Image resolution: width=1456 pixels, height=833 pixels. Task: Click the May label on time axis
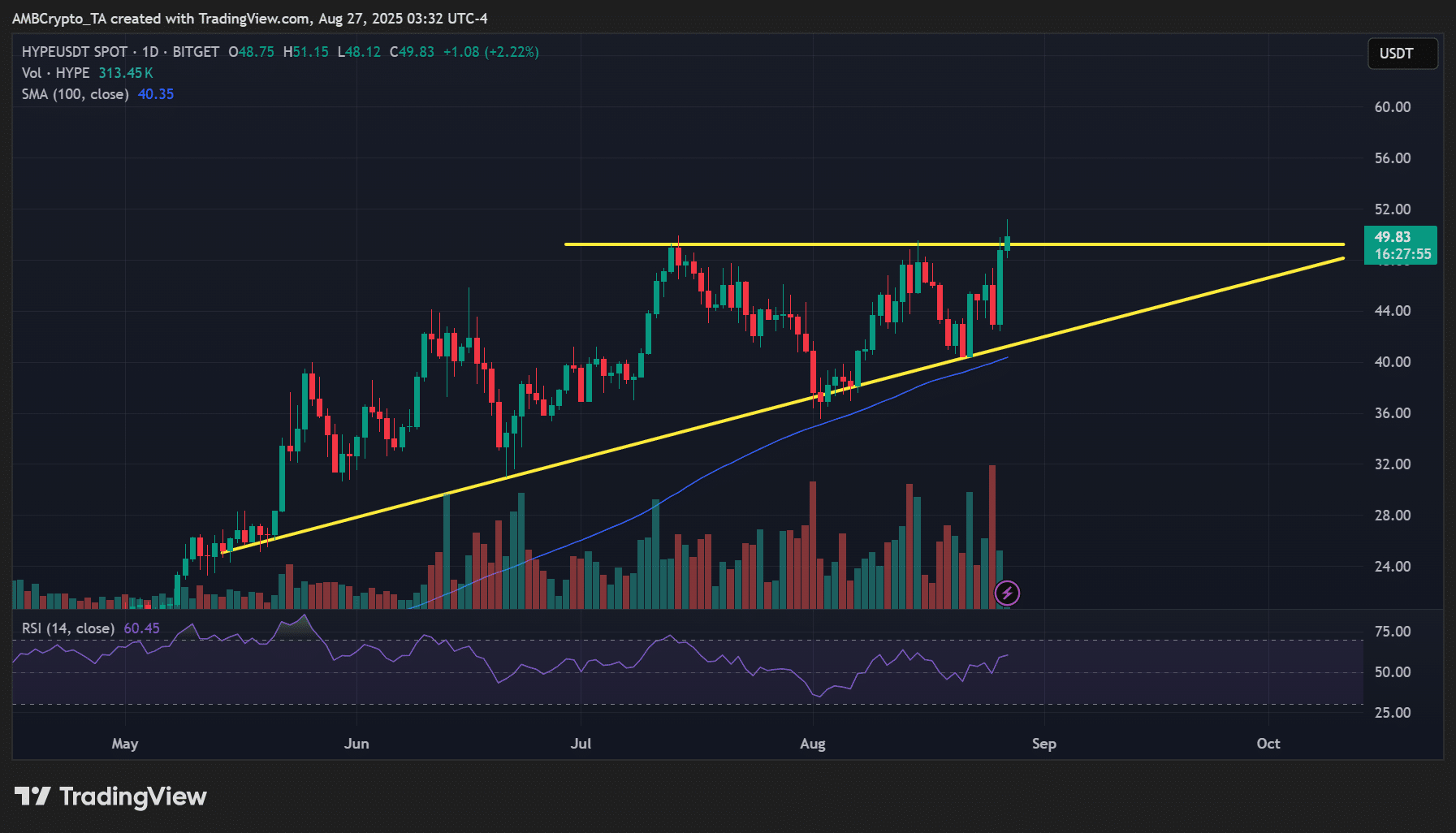tap(125, 744)
